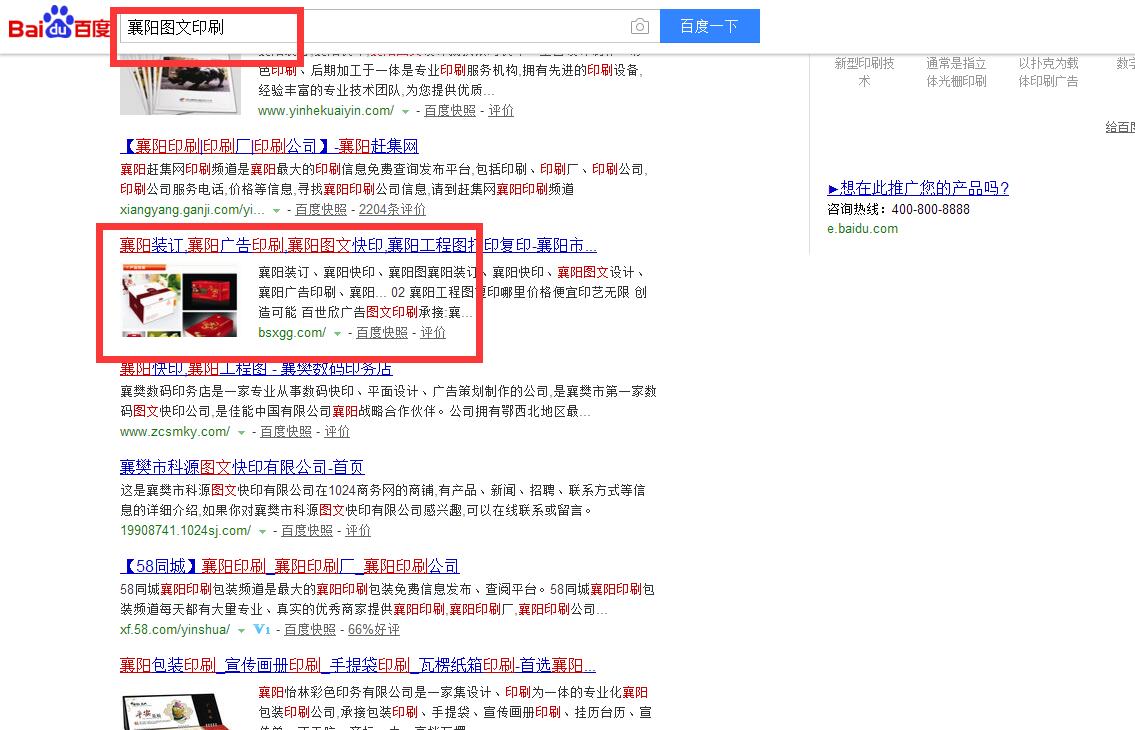This screenshot has width=1135, height=730.
Task: Visit the e.baidu.com link
Action: (x=863, y=229)
